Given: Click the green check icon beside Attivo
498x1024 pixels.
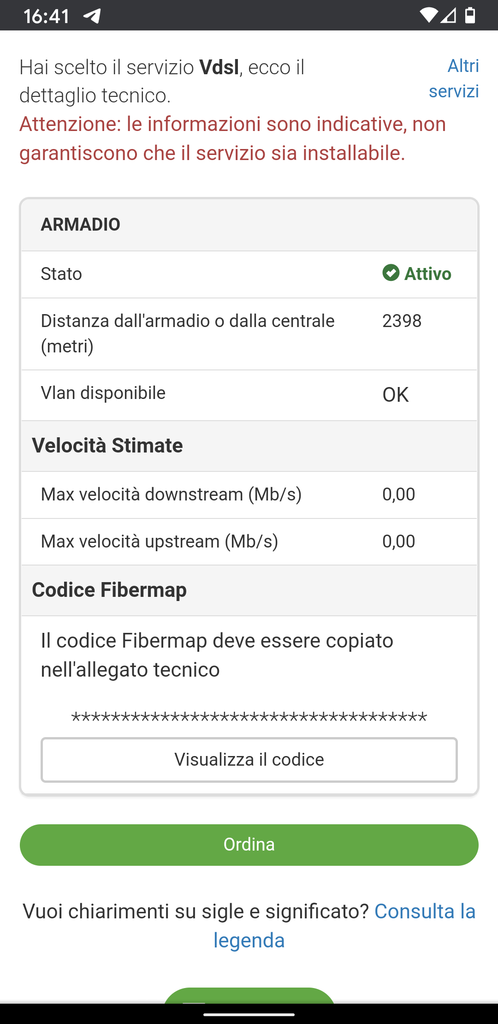Looking at the screenshot, I should point(390,273).
